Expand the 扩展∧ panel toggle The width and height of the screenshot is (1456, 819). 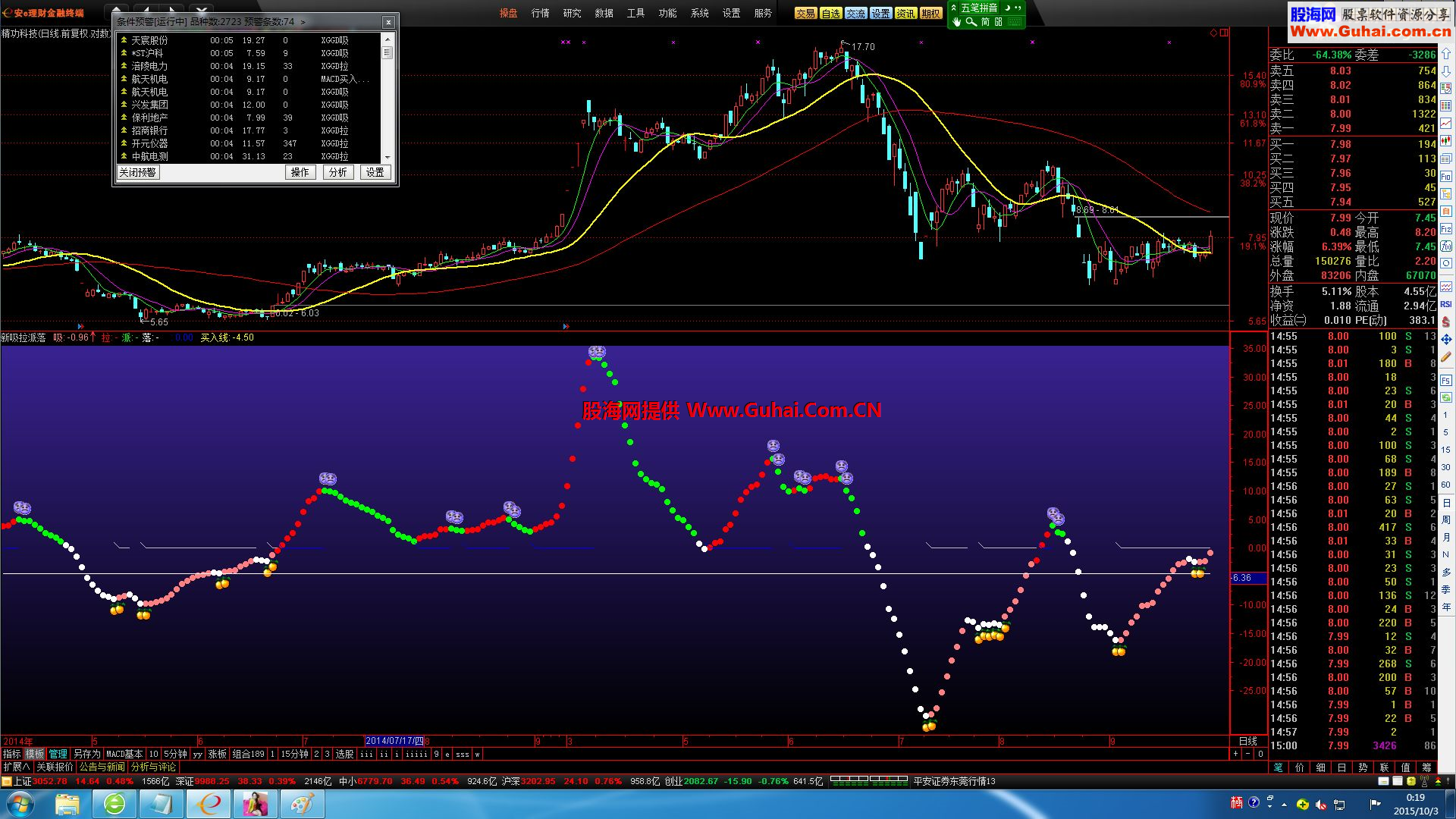pos(16,767)
